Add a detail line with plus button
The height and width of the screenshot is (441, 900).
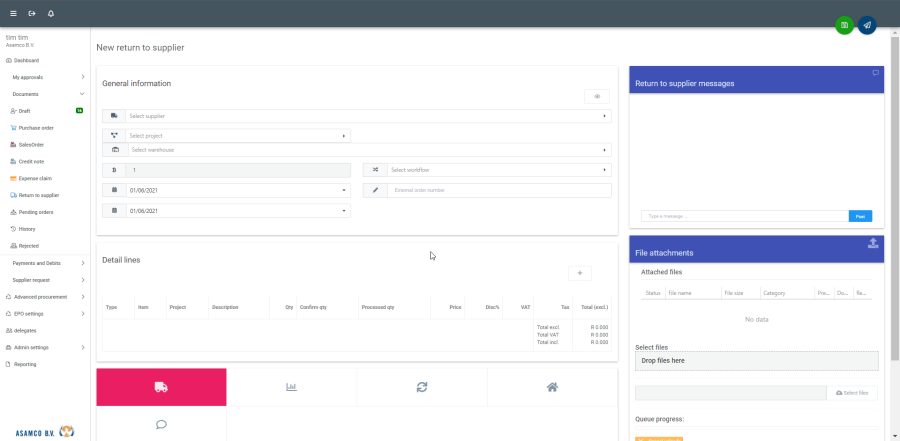point(580,272)
